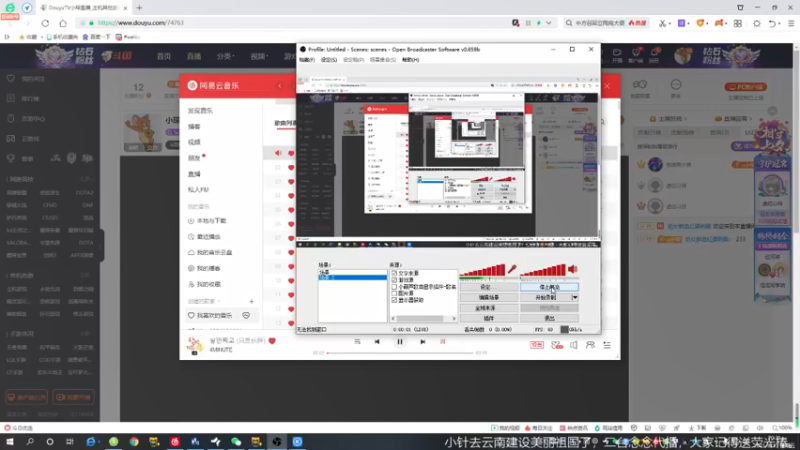The image size is (800, 450).
Task: Open the first menu in the OBS menu bar
Action: pyautogui.click(x=307, y=60)
